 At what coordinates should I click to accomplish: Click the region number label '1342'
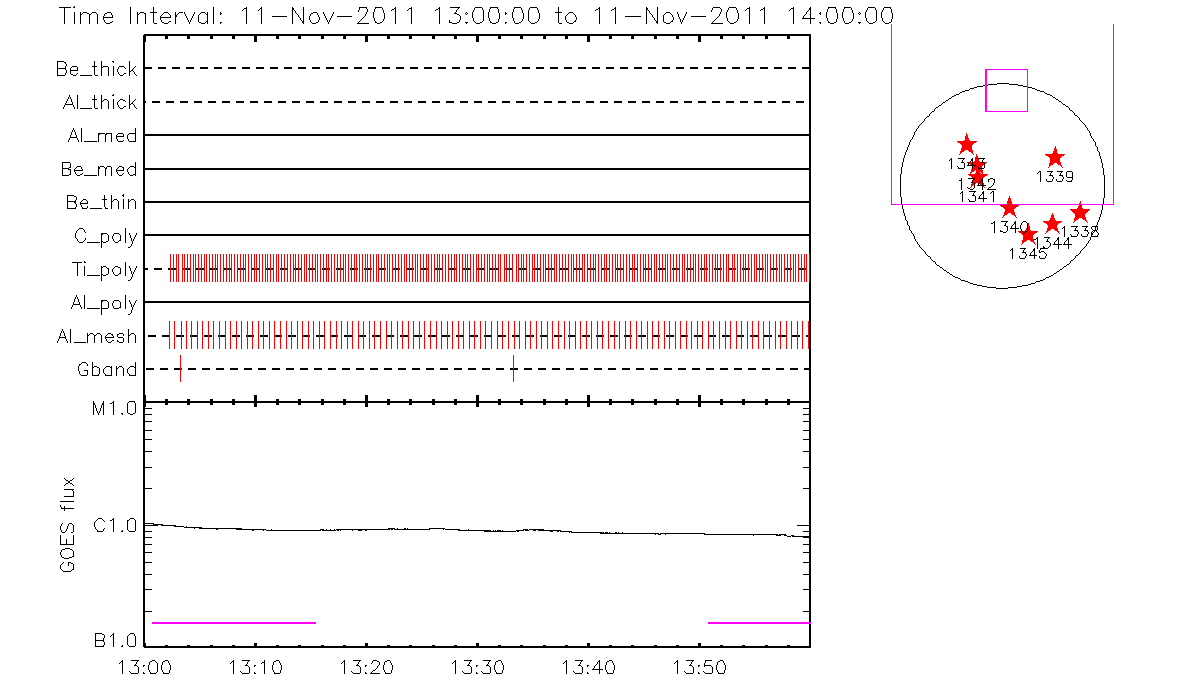click(x=977, y=184)
